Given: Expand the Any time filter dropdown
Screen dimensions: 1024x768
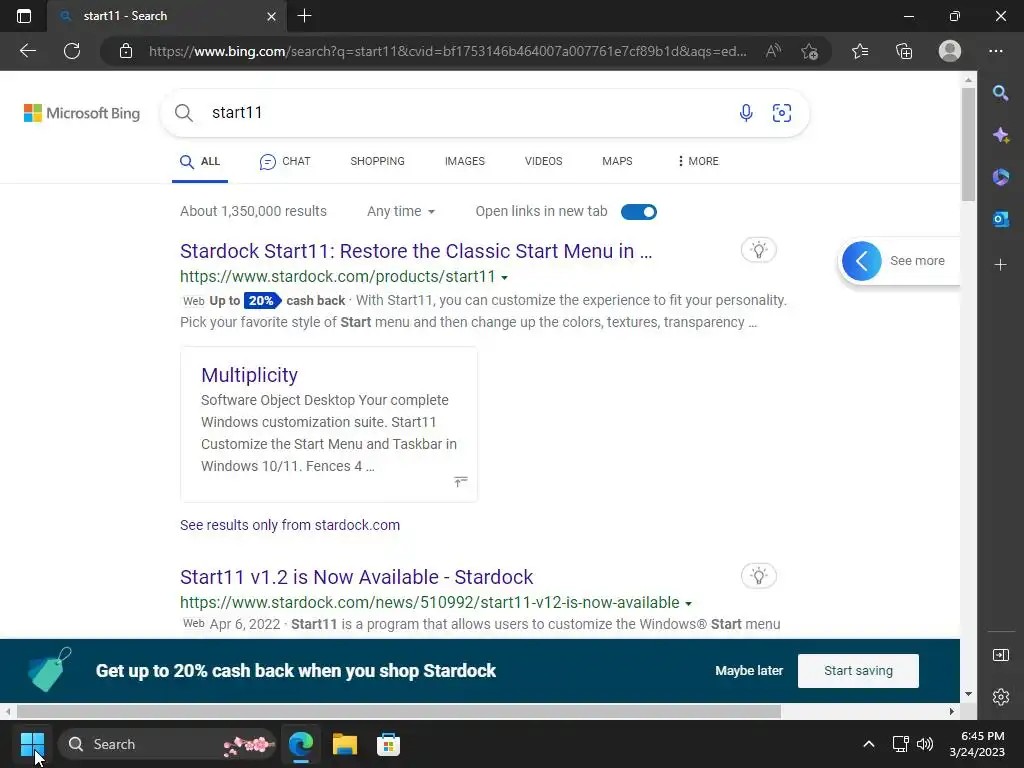Looking at the screenshot, I should pyautogui.click(x=401, y=212).
